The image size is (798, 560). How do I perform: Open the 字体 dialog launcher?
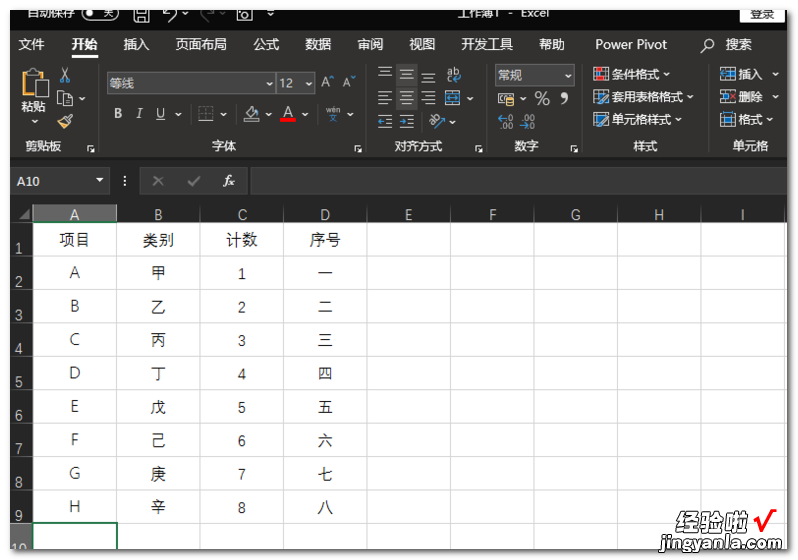(x=358, y=149)
